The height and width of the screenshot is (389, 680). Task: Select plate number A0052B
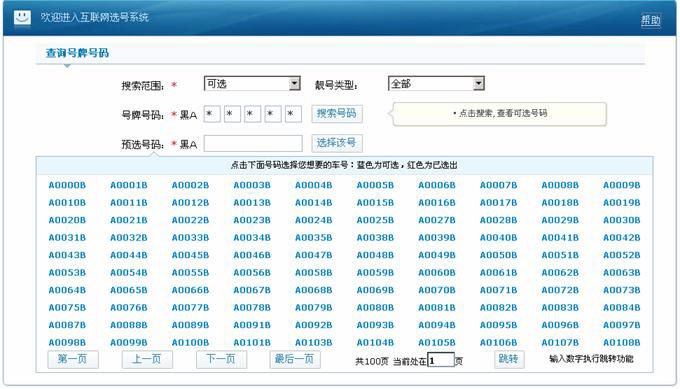pyautogui.click(x=621, y=255)
